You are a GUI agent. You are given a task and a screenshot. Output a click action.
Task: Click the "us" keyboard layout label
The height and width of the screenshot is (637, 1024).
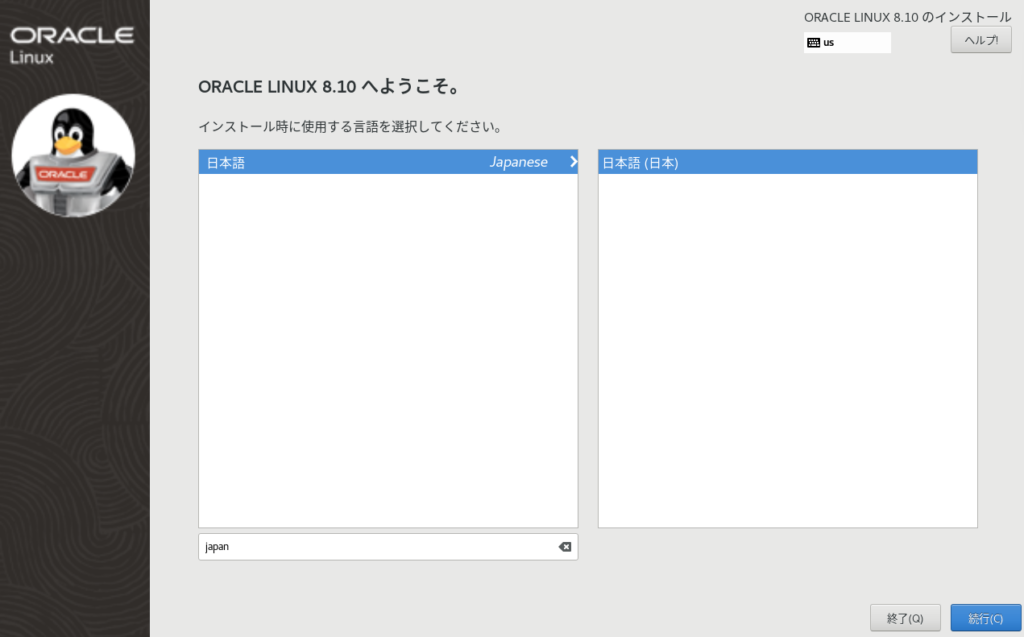(x=829, y=43)
